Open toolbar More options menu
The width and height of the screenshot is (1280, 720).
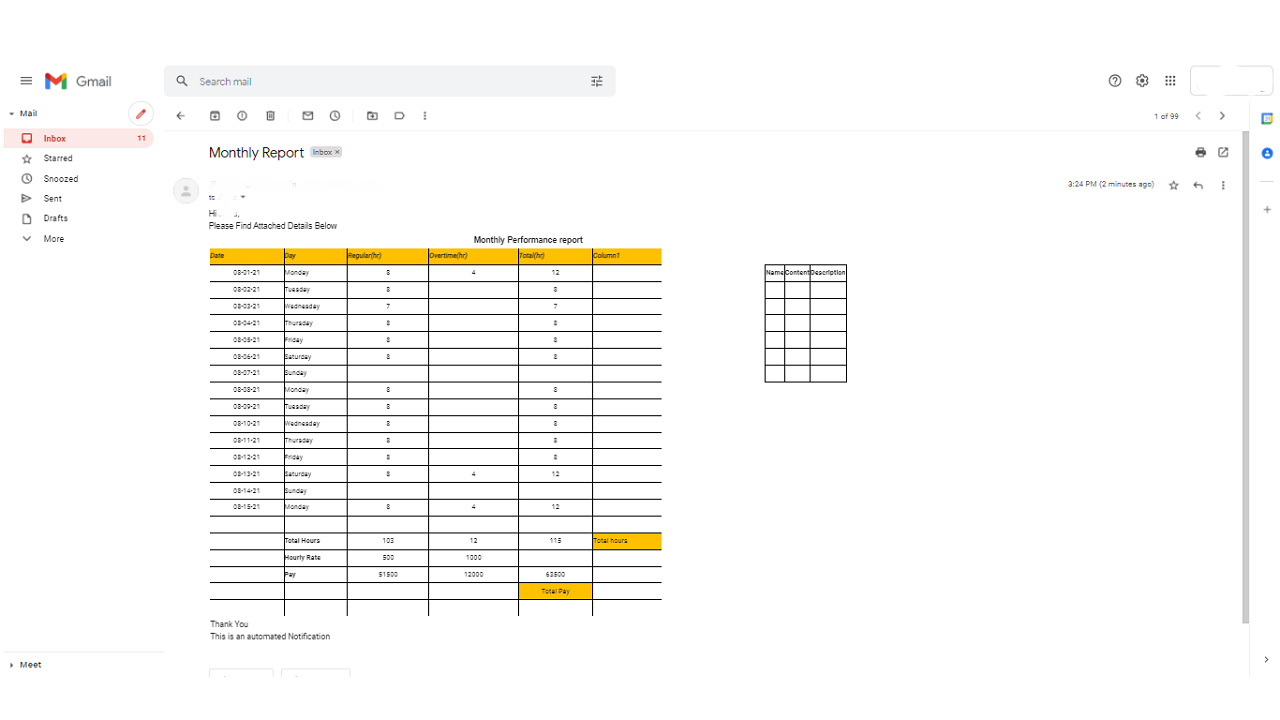[x=425, y=116]
